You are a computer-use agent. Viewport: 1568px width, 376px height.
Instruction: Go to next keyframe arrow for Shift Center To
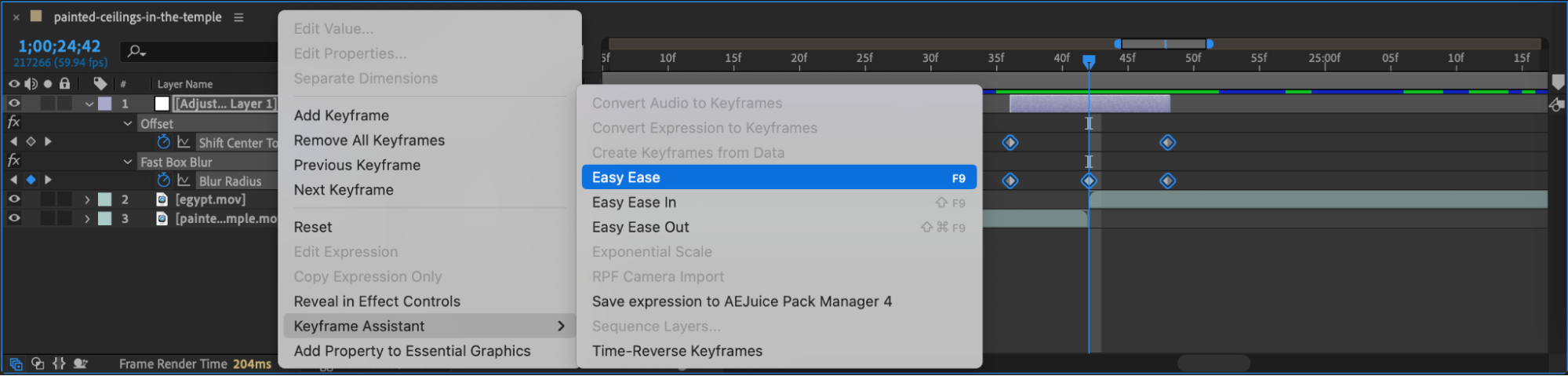tap(48, 141)
